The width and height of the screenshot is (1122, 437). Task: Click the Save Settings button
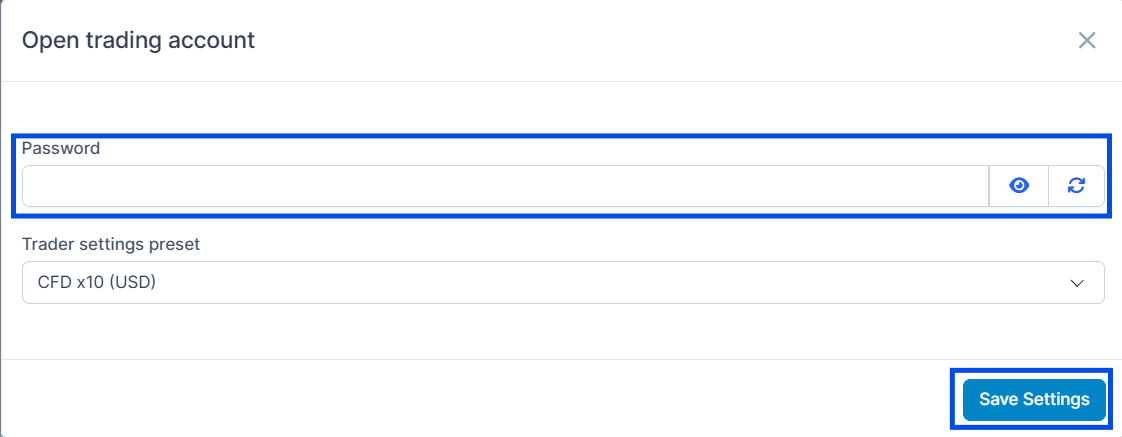1034,399
